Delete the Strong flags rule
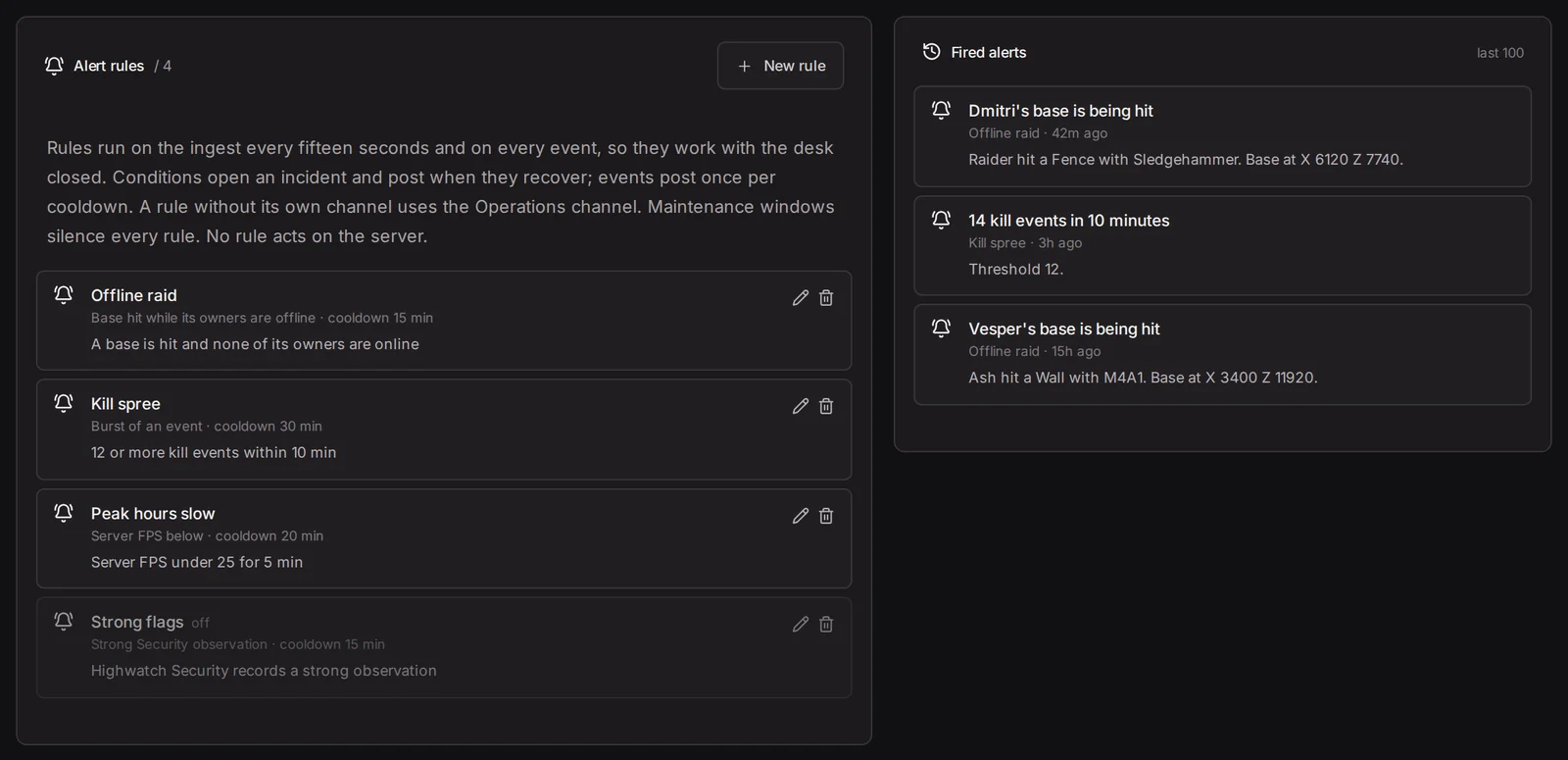Image resolution: width=1568 pixels, height=760 pixels. tap(826, 624)
